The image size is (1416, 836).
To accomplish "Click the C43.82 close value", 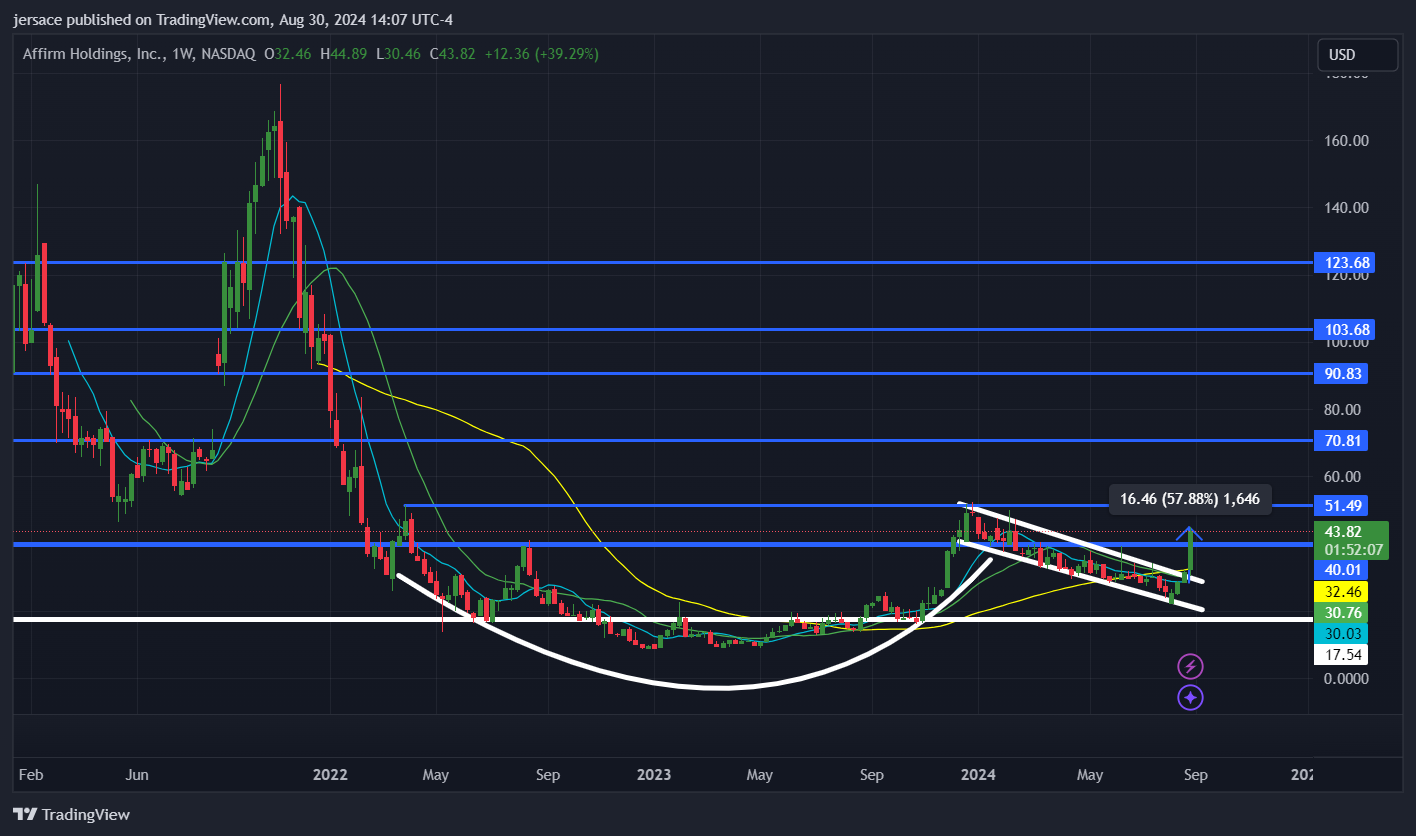I will pos(453,54).
